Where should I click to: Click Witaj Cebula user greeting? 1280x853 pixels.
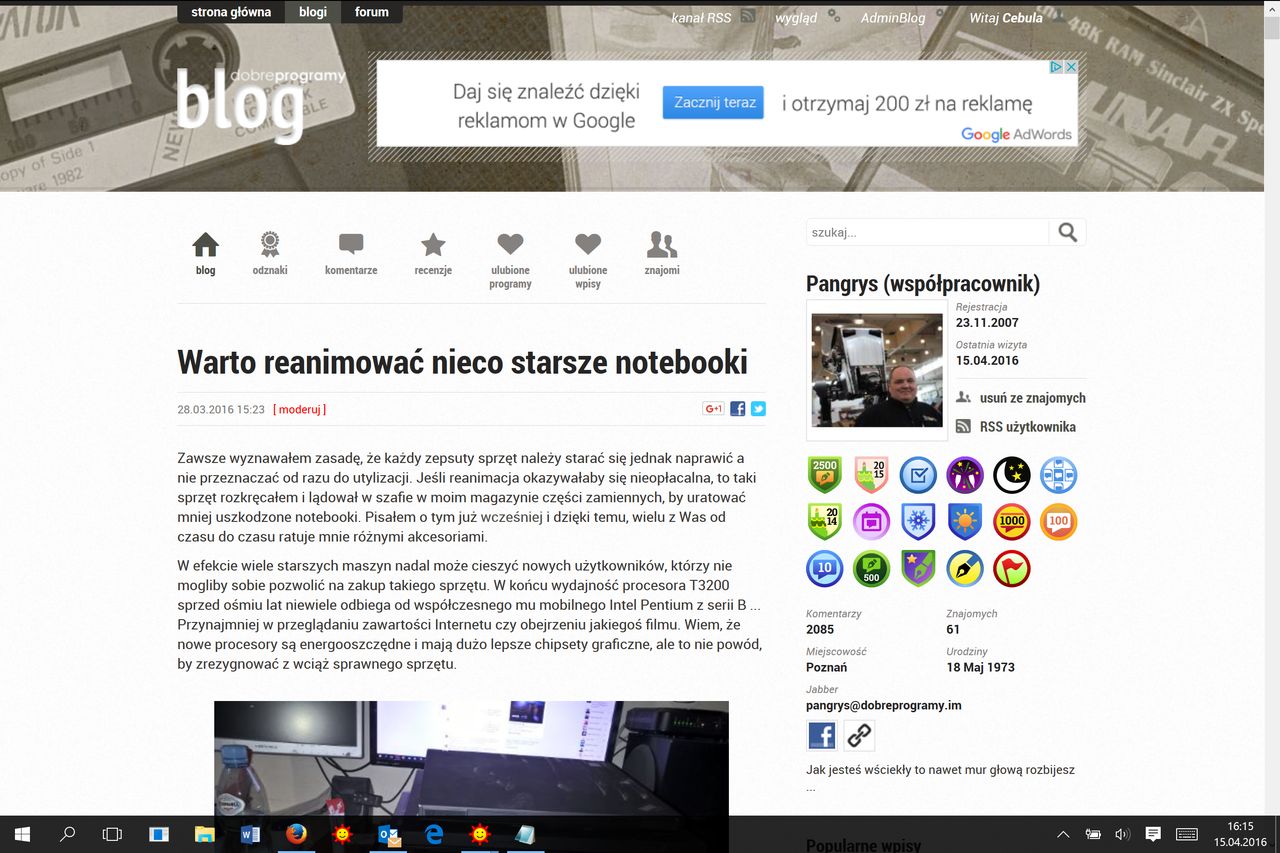click(x=1006, y=17)
